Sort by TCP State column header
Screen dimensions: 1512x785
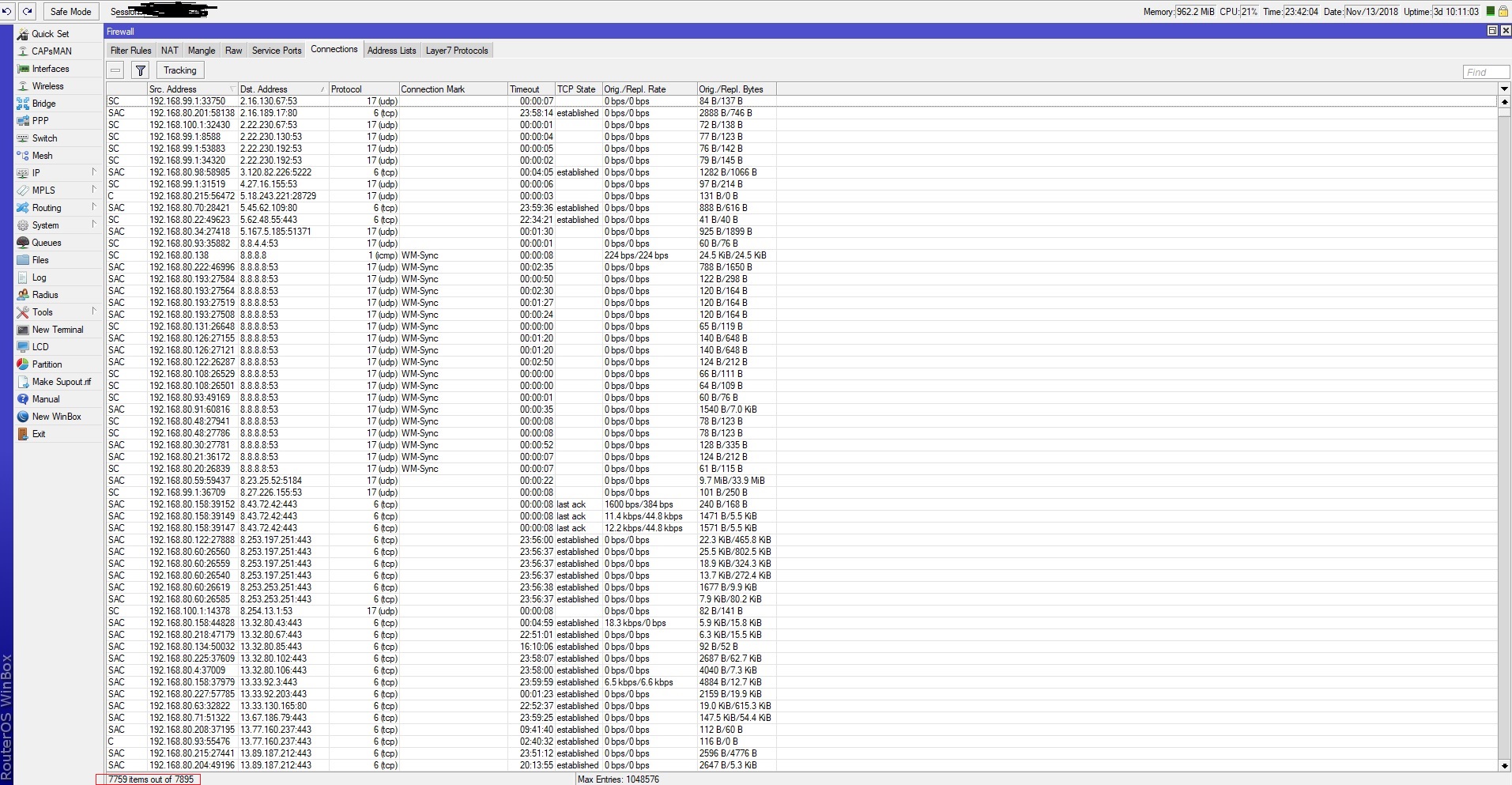tap(579, 89)
